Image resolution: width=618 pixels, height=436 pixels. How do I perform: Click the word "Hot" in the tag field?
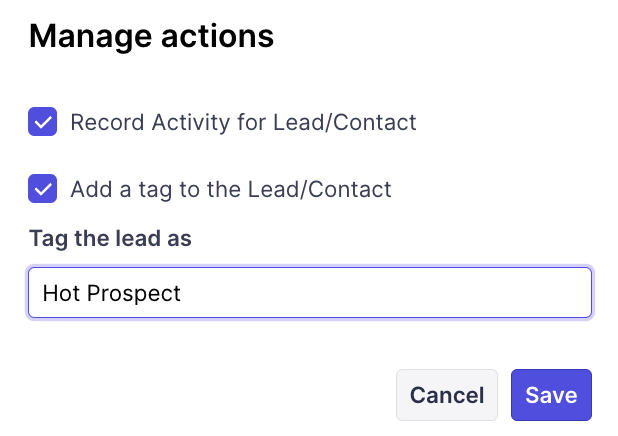pyautogui.click(x=58, y=293)
